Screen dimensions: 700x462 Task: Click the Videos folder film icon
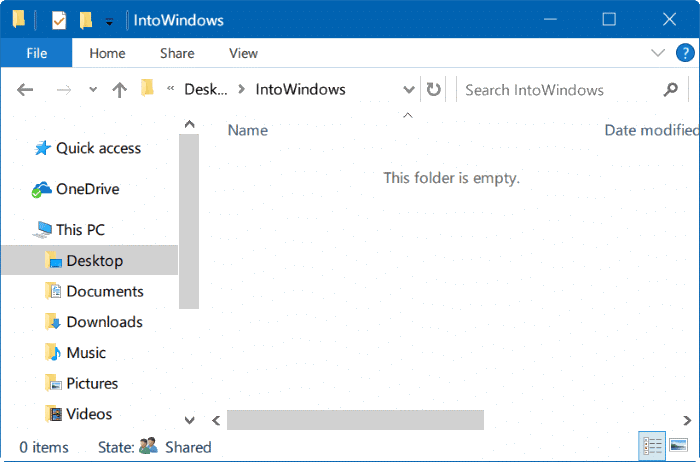[x=54, y=414]
